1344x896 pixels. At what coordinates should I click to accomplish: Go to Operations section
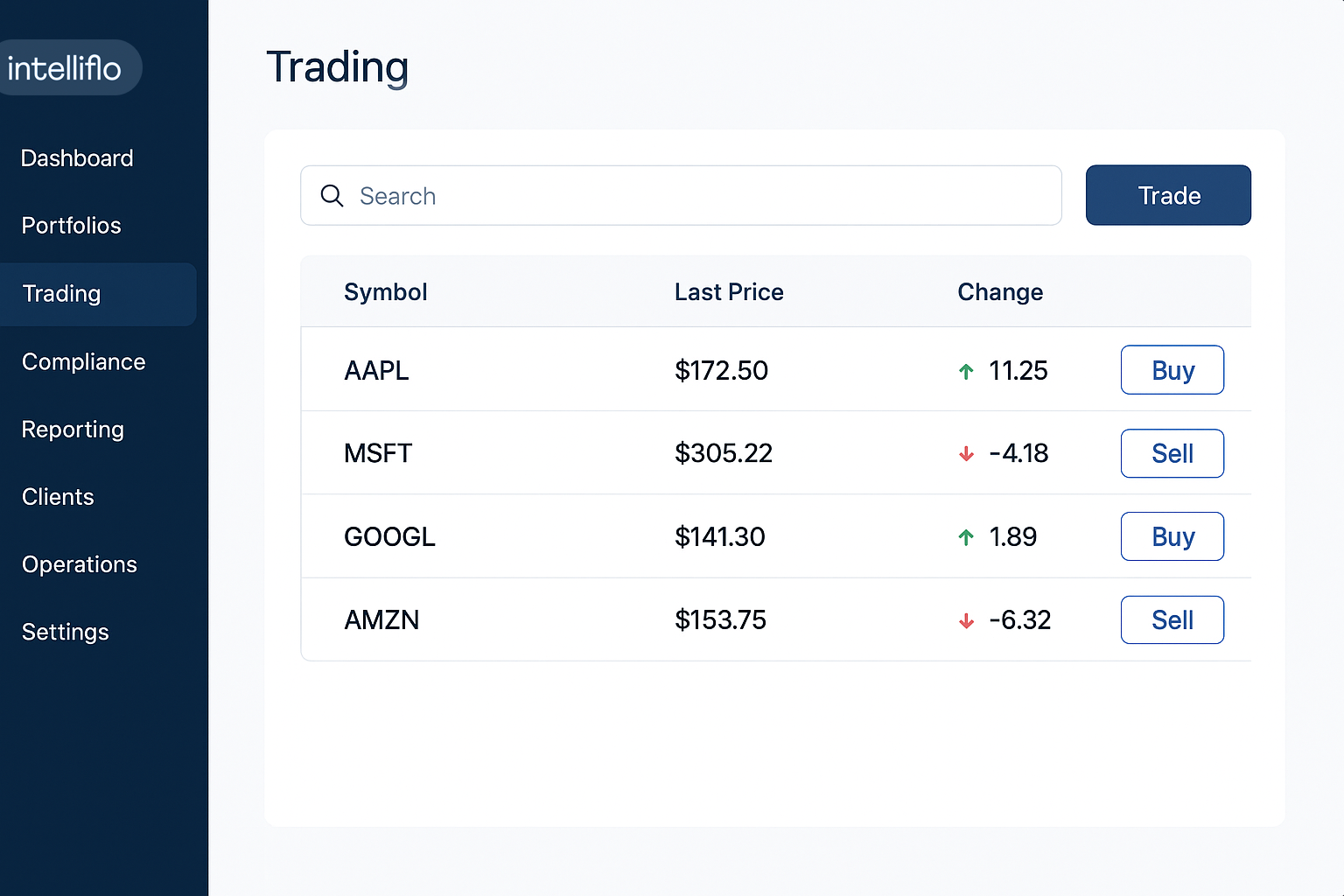80,564
